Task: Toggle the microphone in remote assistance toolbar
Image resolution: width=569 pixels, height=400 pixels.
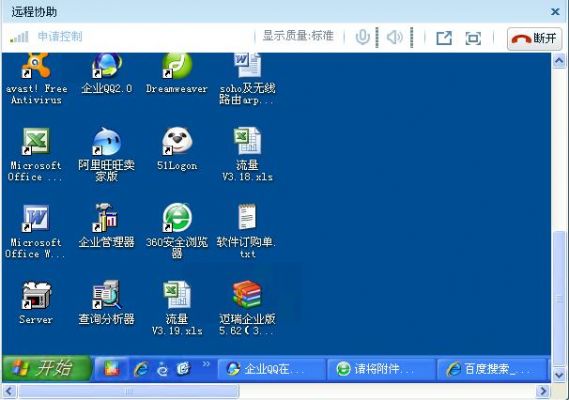Action: (x=363, y=37)
